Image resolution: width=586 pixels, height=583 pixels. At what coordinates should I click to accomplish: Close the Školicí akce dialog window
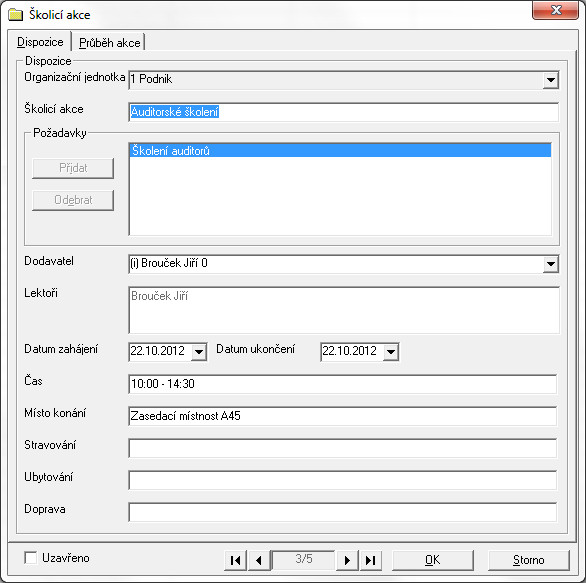point(555,10)
